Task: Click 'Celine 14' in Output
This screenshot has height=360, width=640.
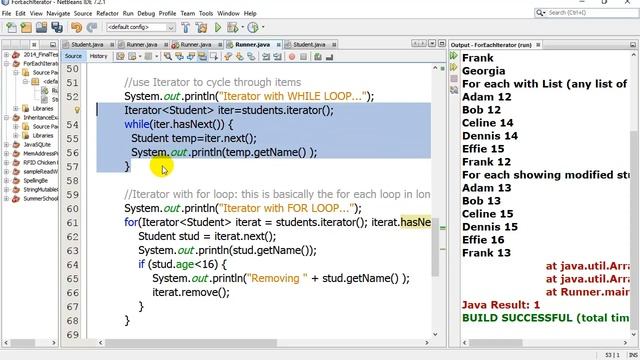Action: 487,123
